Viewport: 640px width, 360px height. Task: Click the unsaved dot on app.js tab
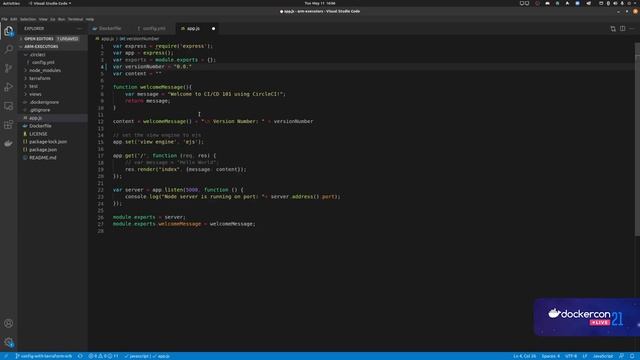213,29
